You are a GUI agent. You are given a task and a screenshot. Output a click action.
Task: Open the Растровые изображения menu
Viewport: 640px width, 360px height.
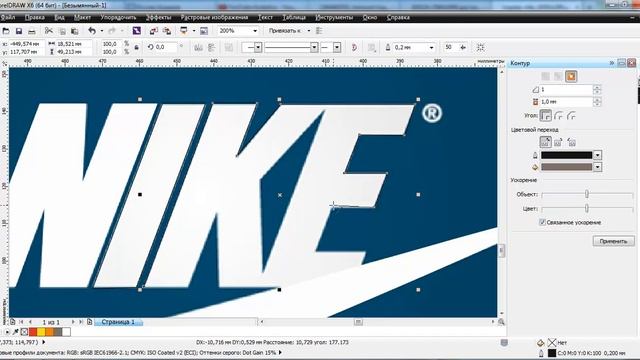coord(214,18)
